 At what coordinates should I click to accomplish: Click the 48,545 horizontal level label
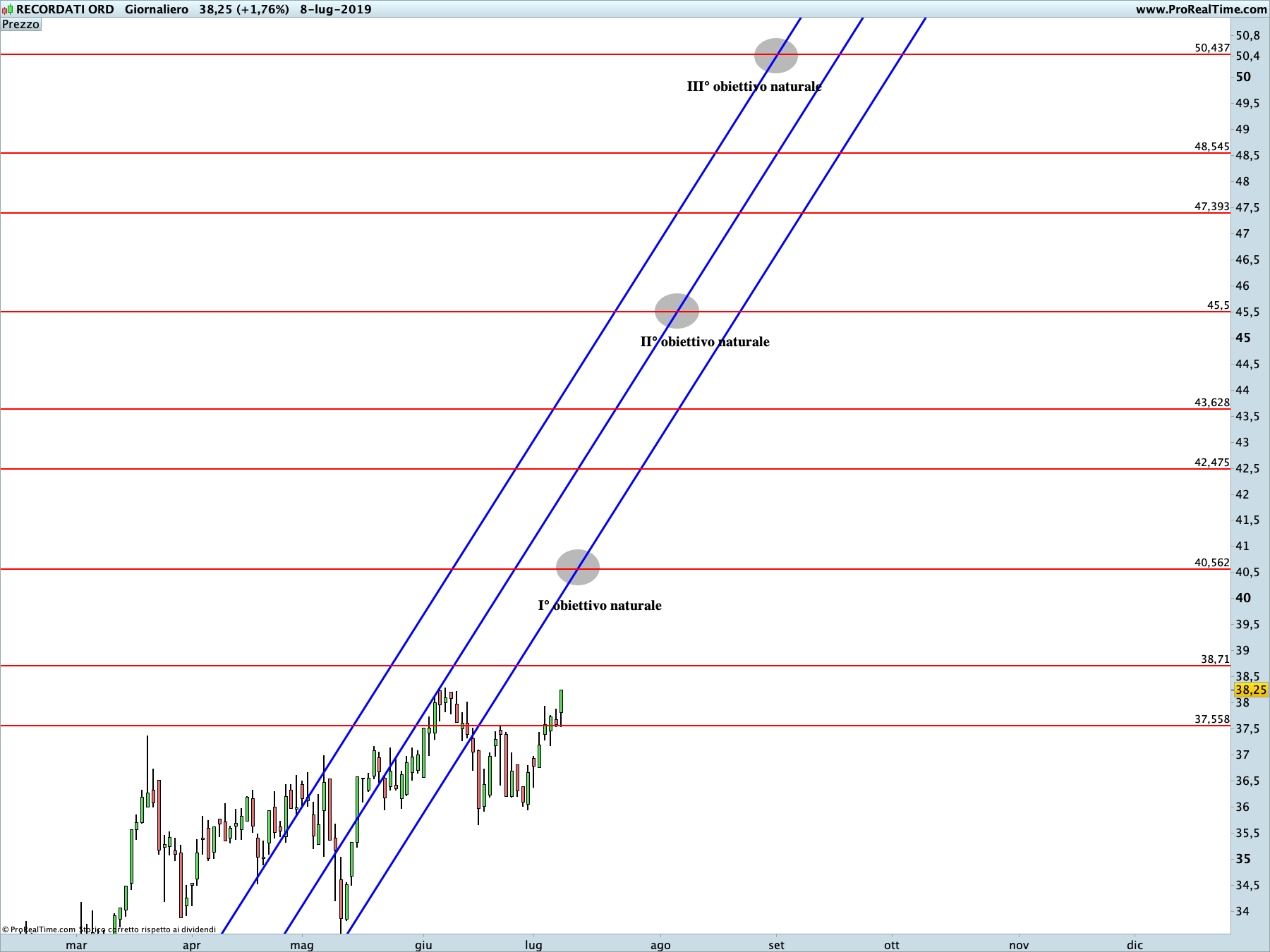pyautogui.click(x=1212, y=147)
